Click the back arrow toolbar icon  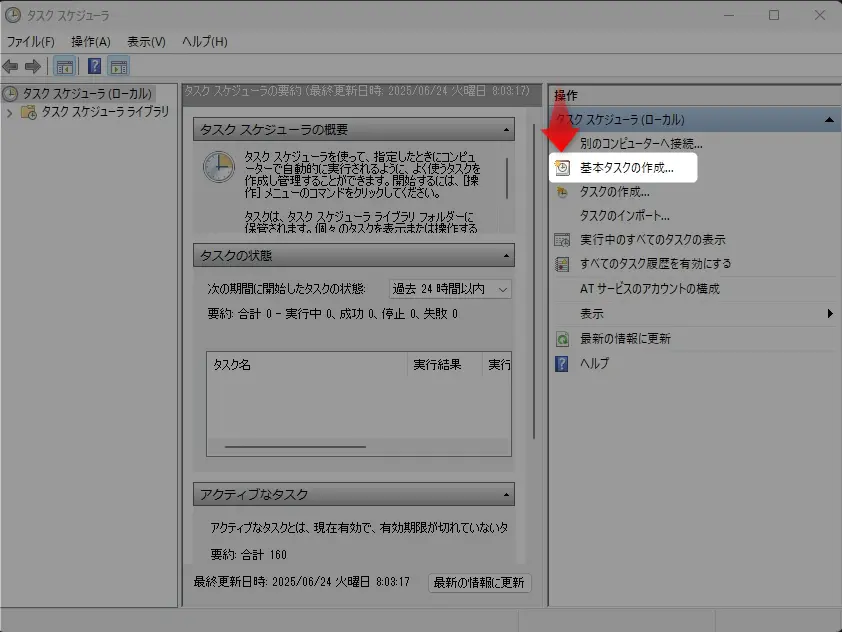[x=11, y=66]
